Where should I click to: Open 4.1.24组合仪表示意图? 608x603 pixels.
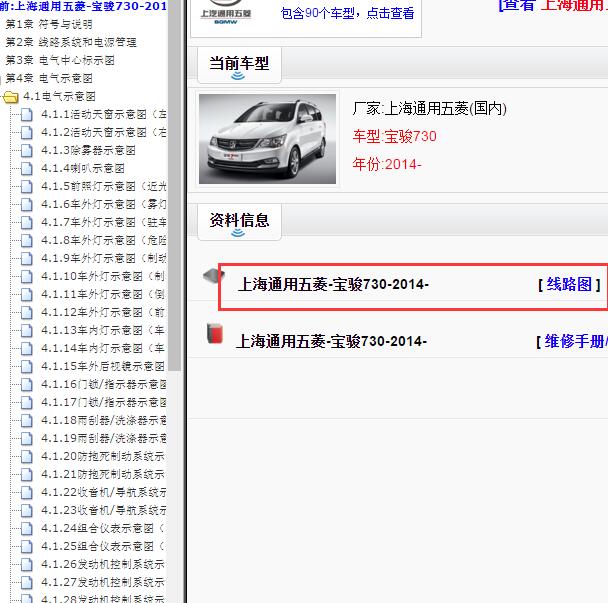pyautogui.click(x=103, y=529)
